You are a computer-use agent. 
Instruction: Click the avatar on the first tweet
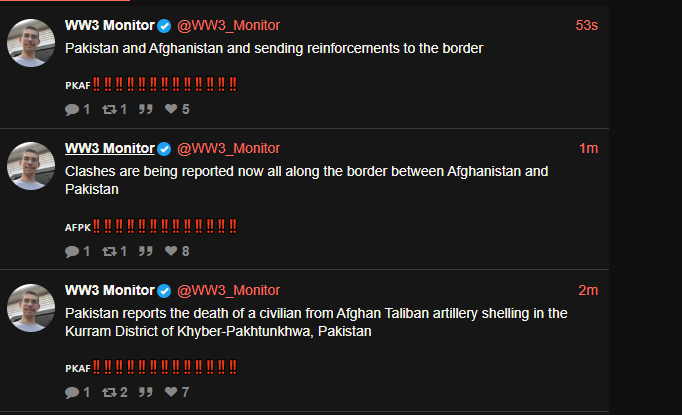(31, 43)
